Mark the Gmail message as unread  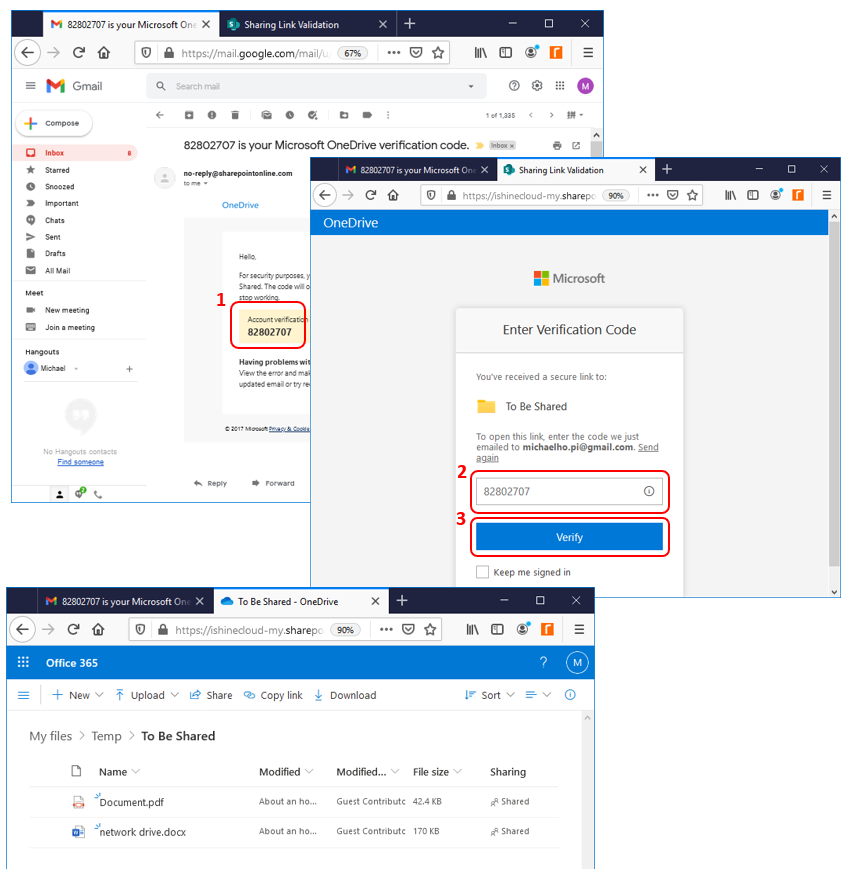pyautogui.click(x=267, y=115)
